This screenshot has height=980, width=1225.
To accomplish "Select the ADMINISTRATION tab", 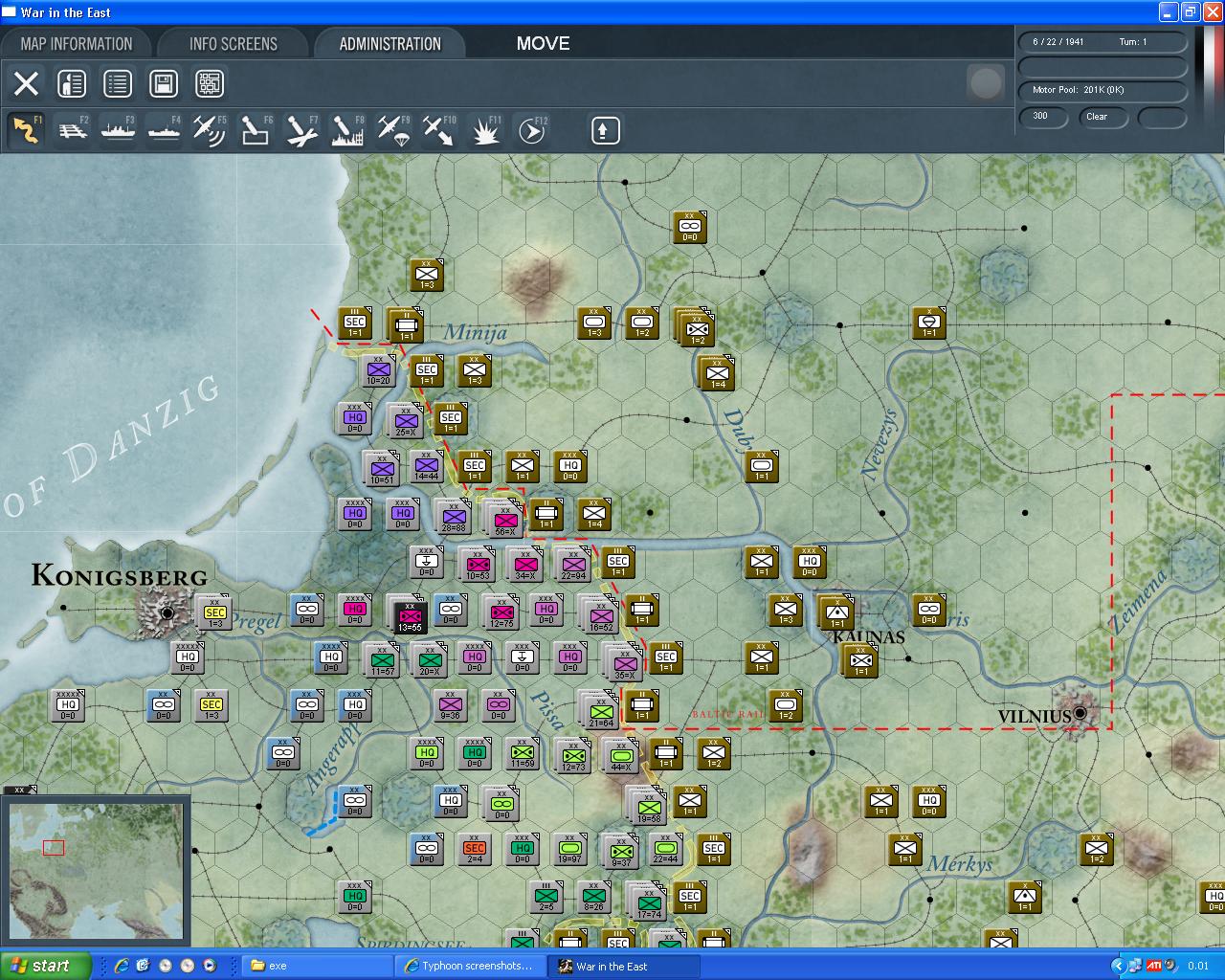I will 390,44.
